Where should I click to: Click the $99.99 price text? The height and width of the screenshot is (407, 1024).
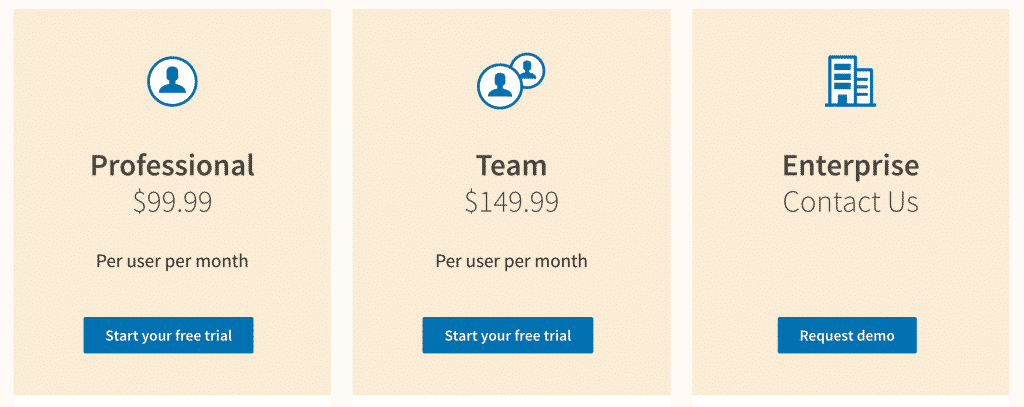coord(172,202)
